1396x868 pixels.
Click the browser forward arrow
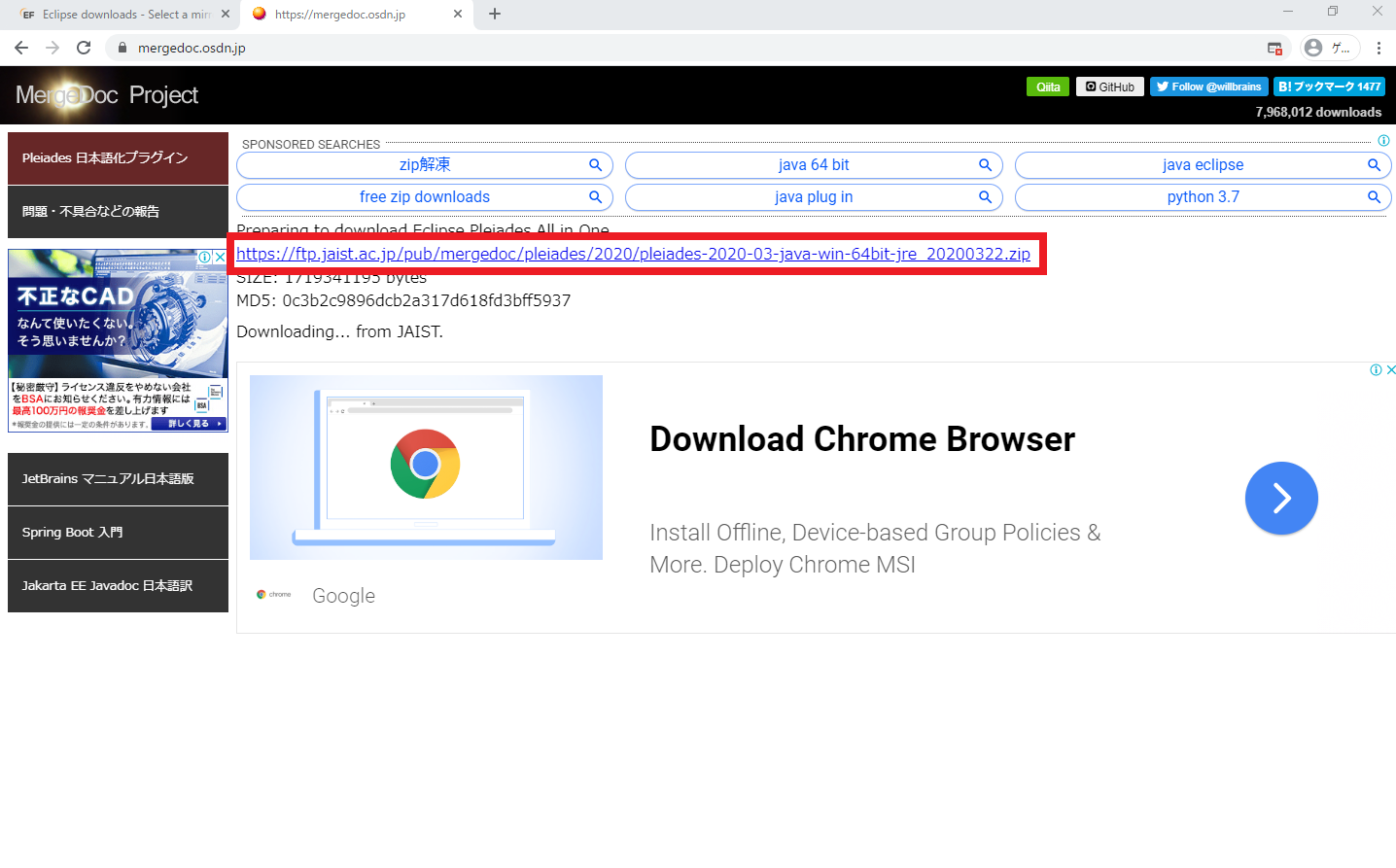(52, 48)
